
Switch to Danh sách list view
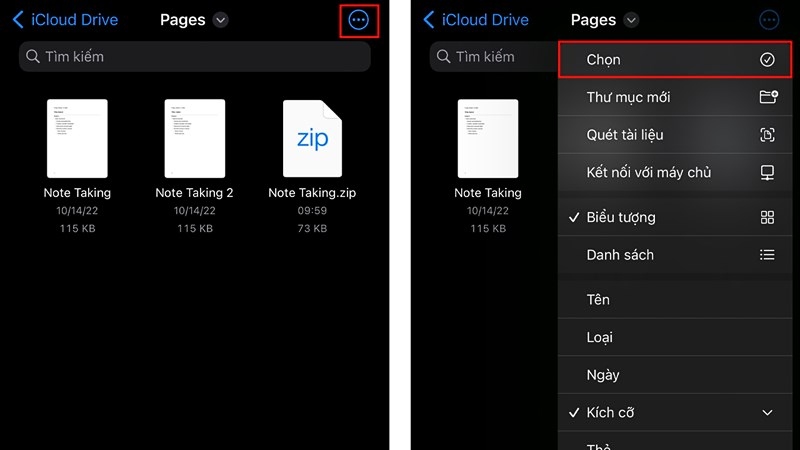[675, 255]
